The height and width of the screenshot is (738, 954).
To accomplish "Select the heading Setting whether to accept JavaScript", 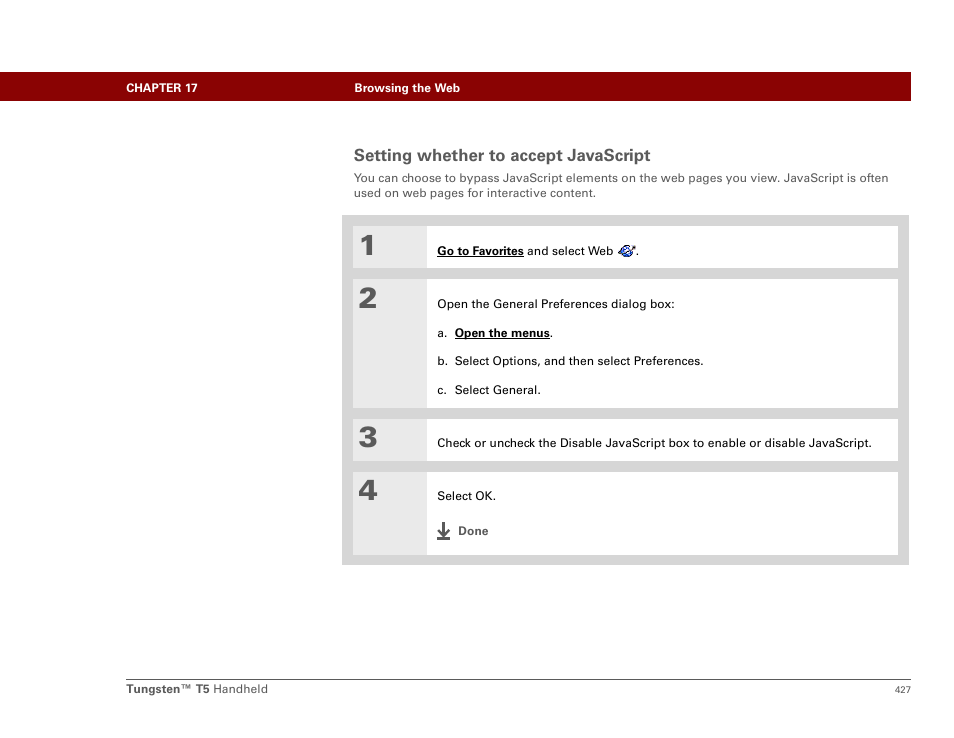I will point(501,155).
